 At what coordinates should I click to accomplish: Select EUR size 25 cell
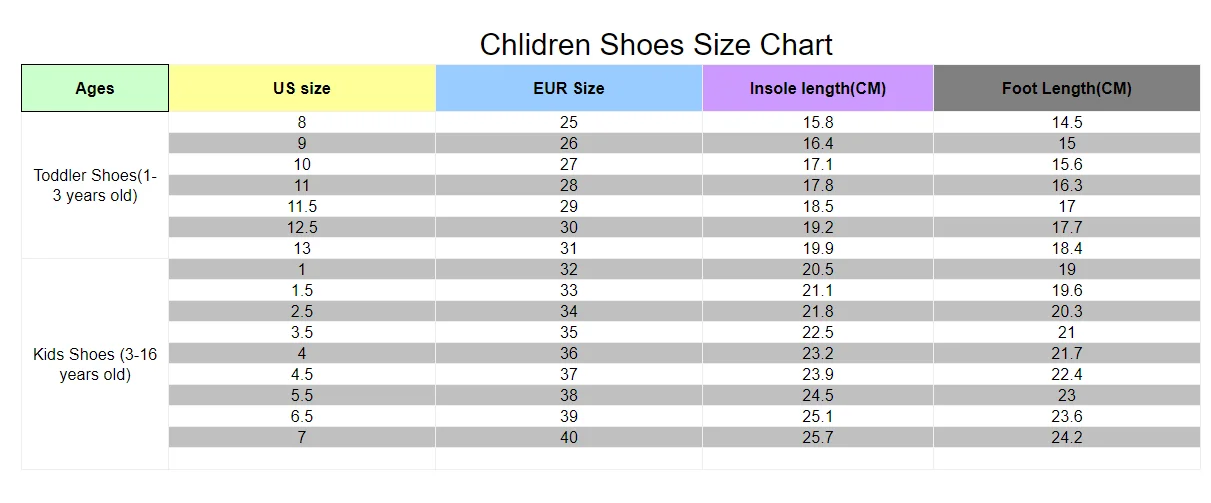(x=569, y=122)
